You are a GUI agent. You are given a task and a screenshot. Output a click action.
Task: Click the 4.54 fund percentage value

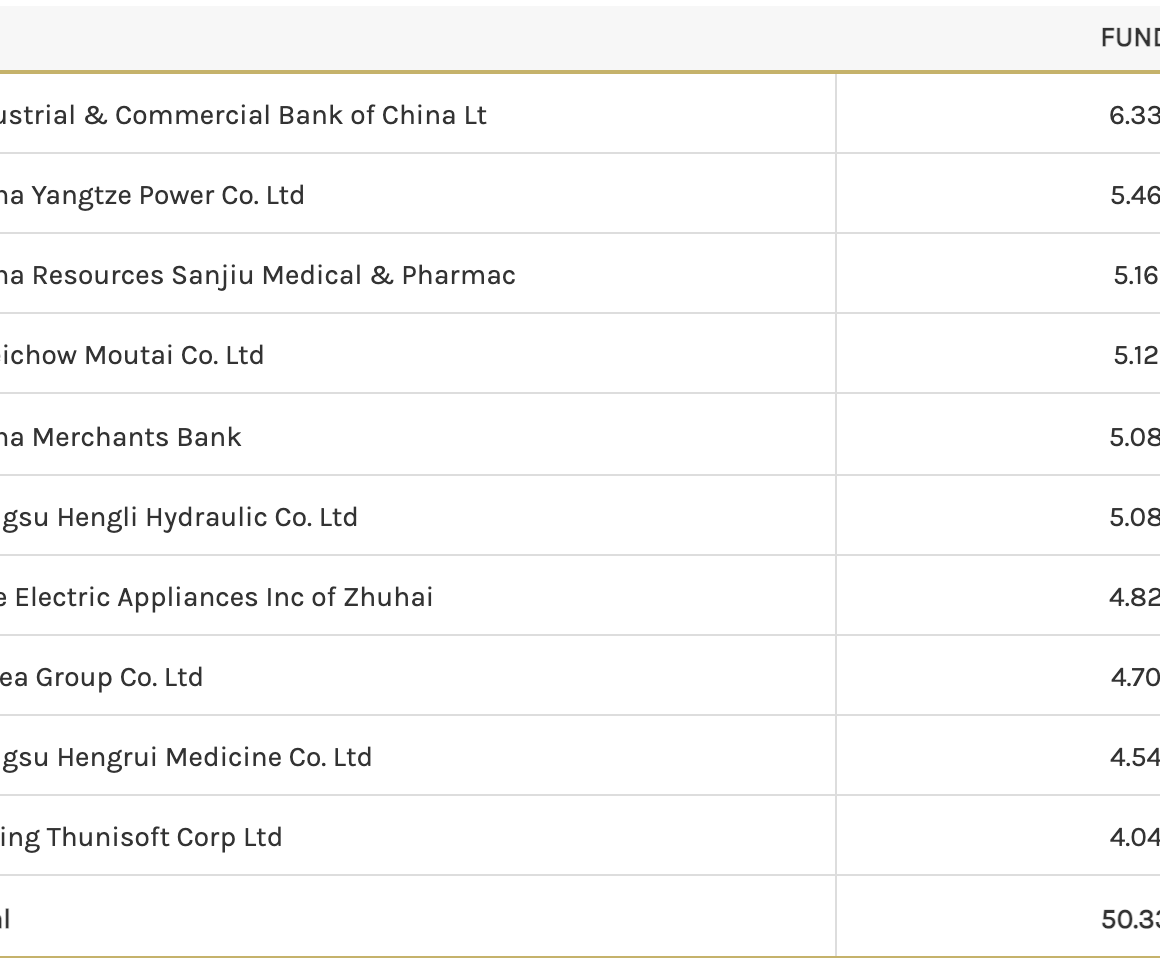click(1134, 757)
